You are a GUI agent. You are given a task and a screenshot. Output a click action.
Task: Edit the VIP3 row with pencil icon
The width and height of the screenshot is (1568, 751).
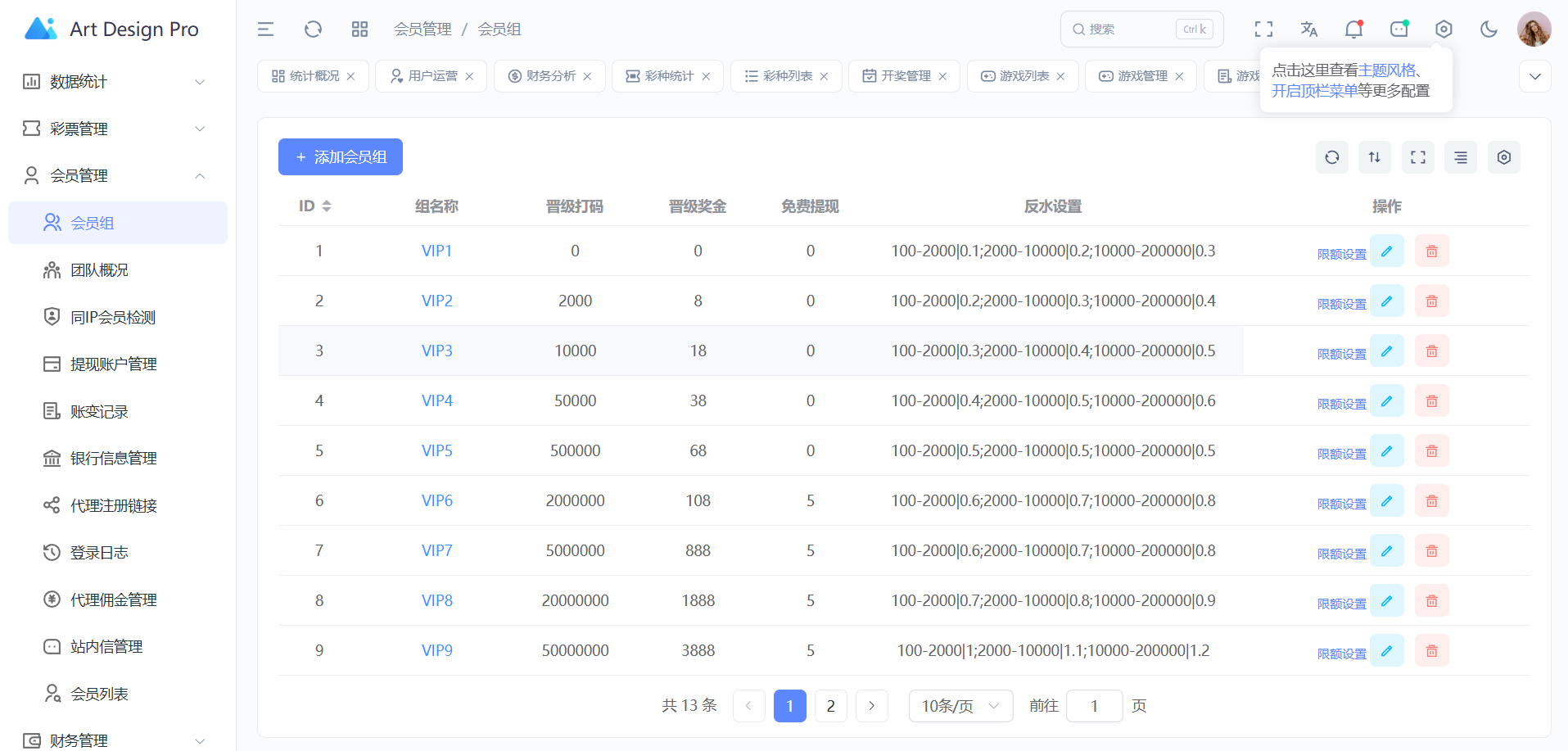click(x=1386, y=351)
